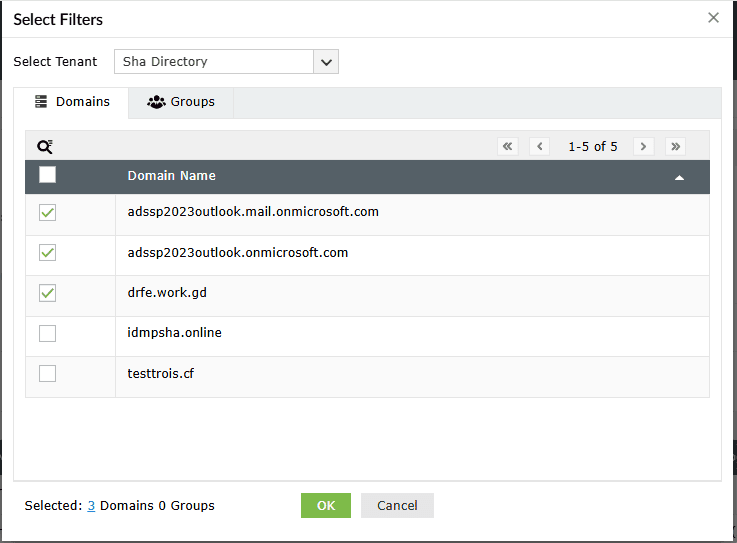
Task: Switch to the Groups tab
Action: [181, 102]
